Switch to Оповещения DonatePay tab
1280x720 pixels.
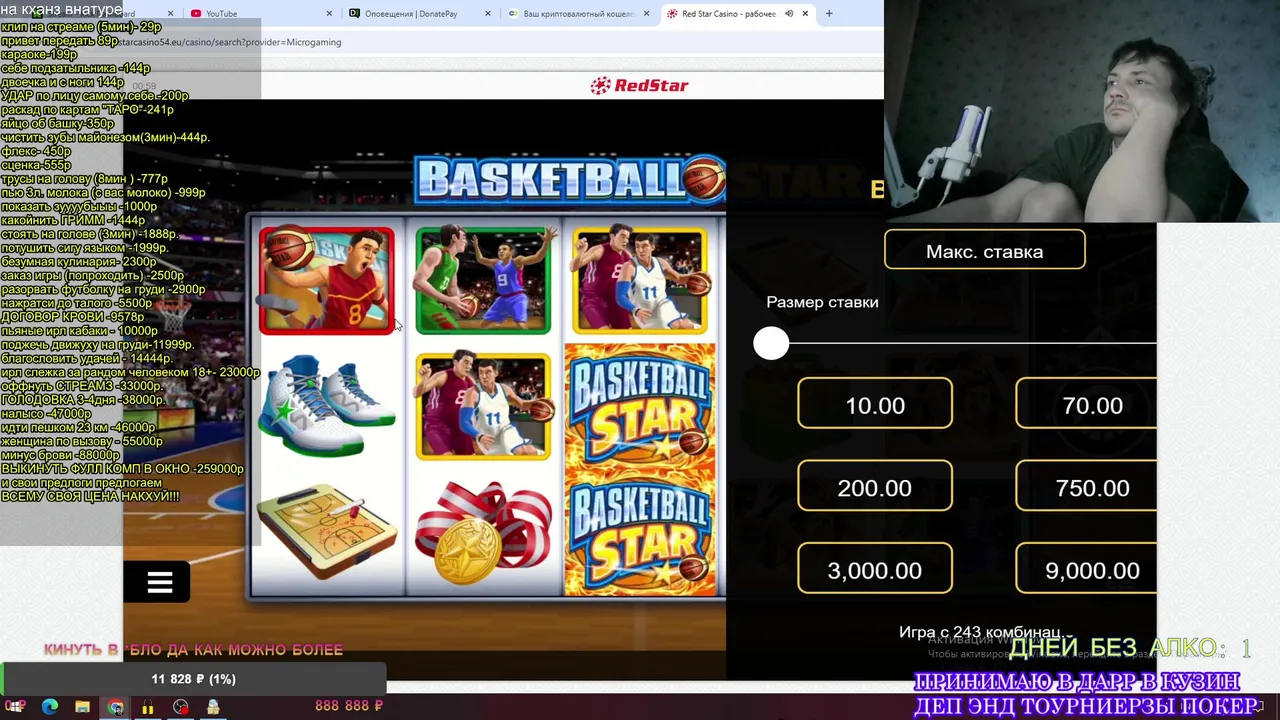pyautogui.click(x=420, y=14)
